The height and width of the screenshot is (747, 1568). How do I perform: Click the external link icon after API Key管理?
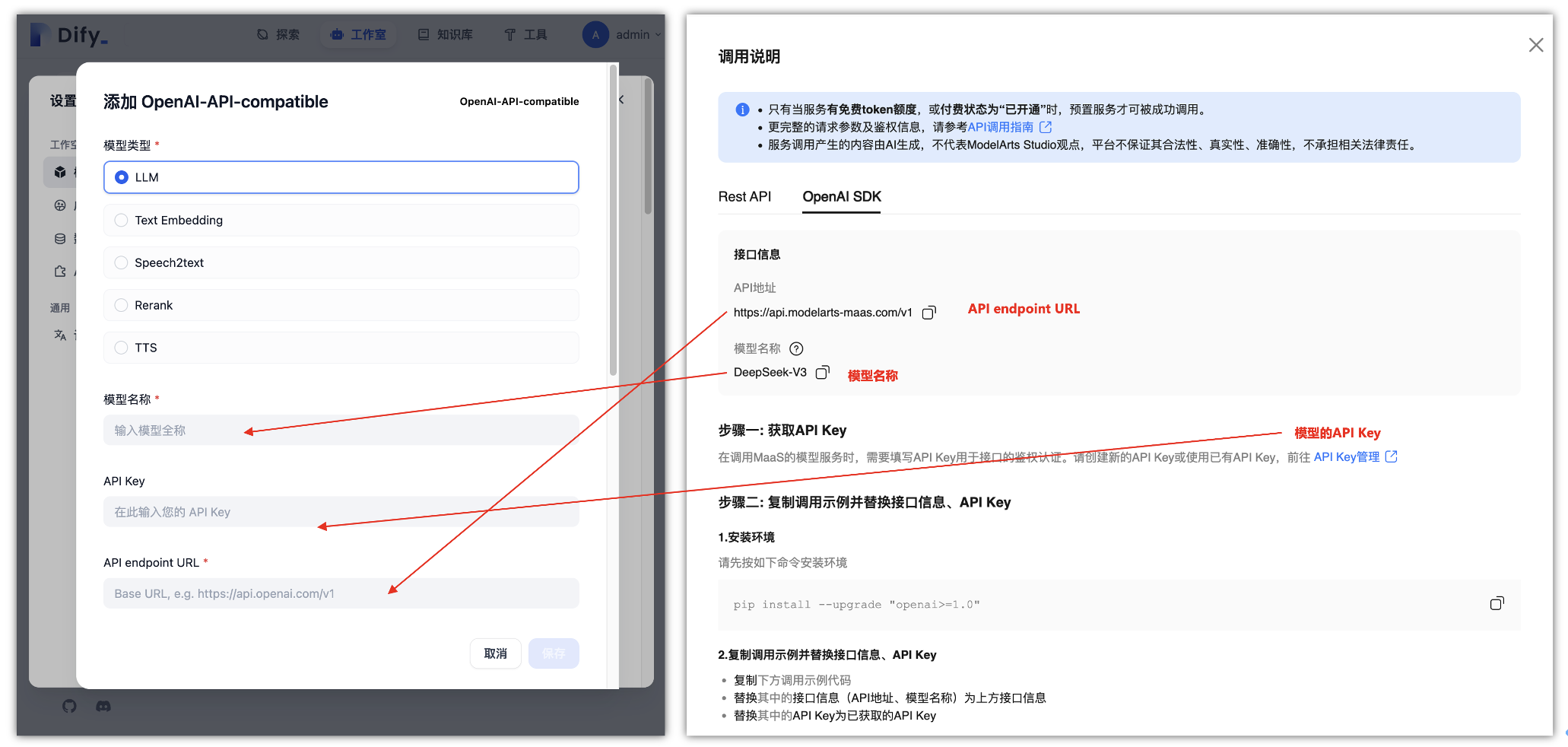[1391, 456]
